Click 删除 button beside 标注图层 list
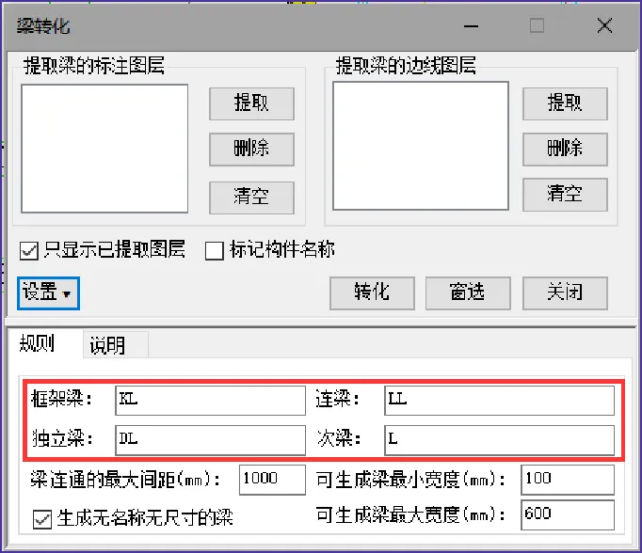642x553 pixels. [251, 149]
